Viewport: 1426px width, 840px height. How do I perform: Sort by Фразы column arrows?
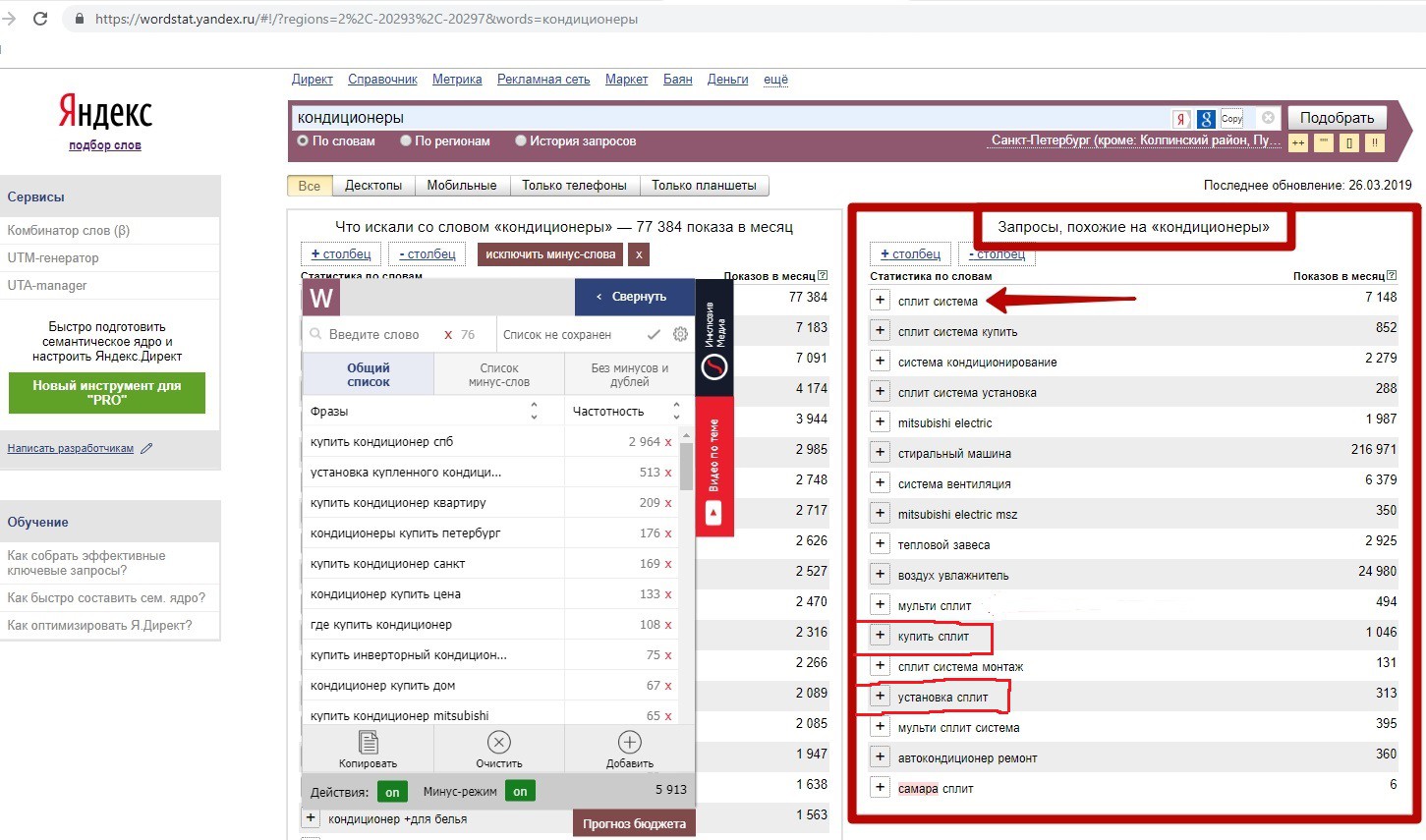(534, 411)
